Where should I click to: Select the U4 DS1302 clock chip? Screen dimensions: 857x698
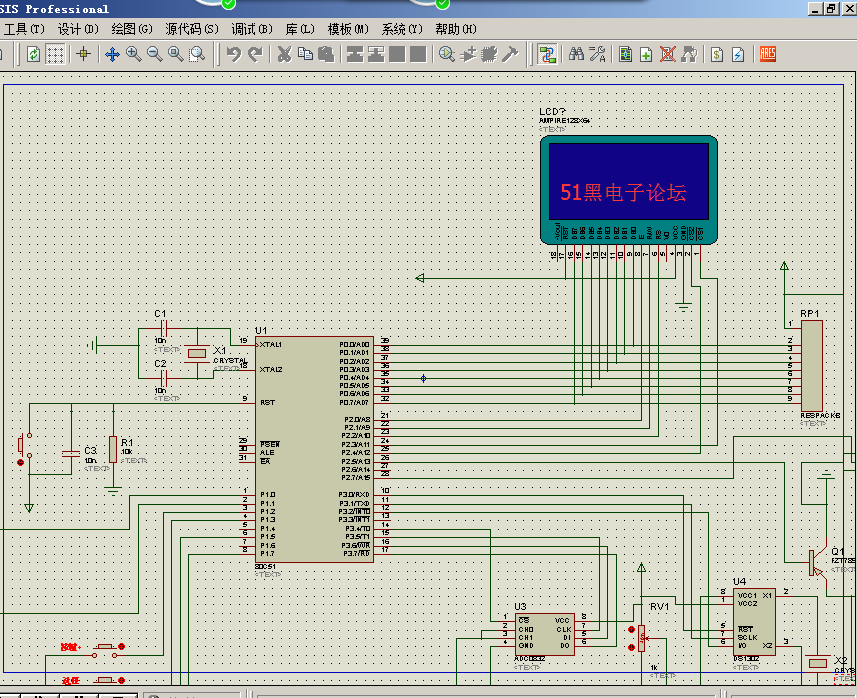(x=754, y=623)
